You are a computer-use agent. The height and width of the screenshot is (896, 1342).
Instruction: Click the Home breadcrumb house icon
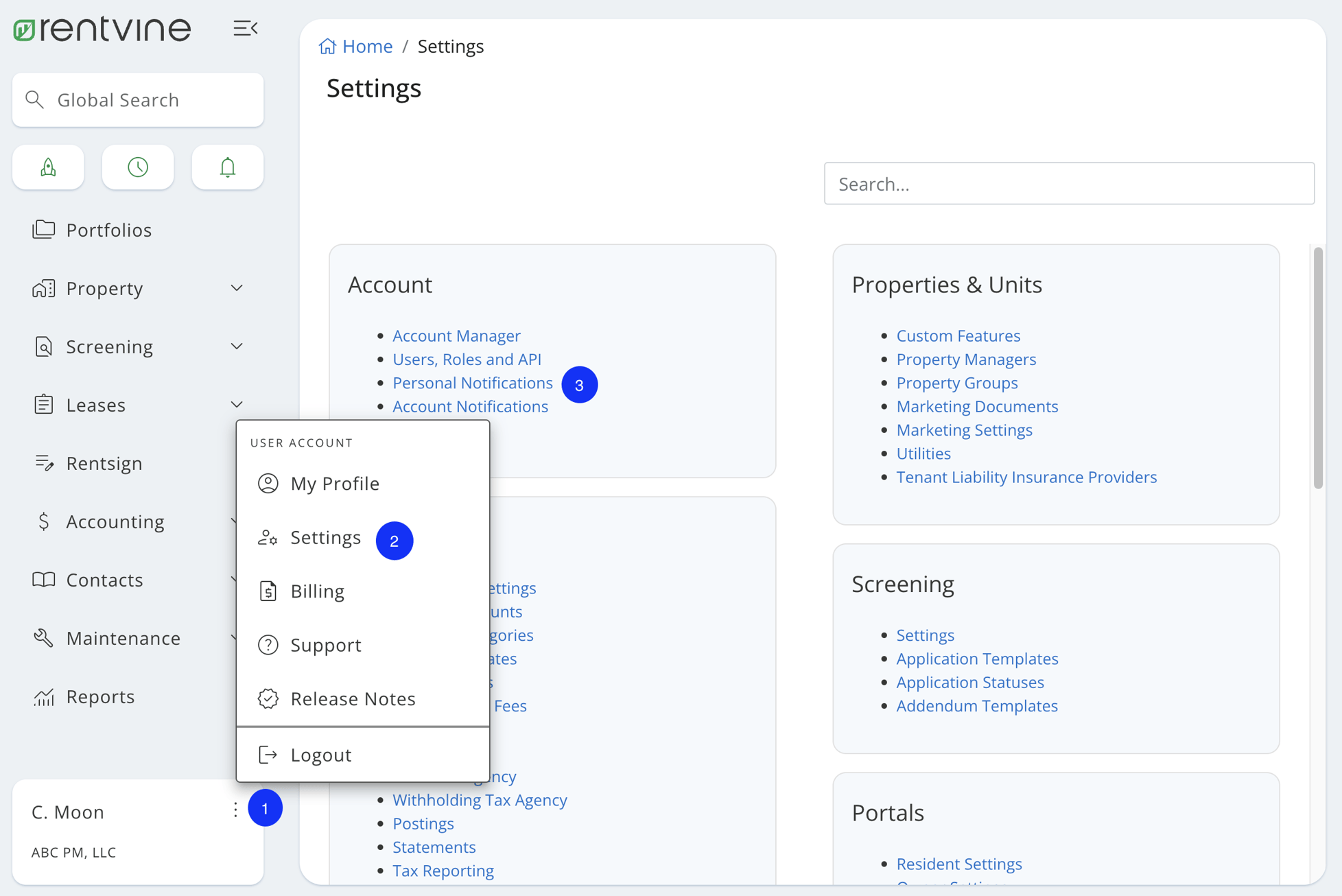[x=328, y=46]
